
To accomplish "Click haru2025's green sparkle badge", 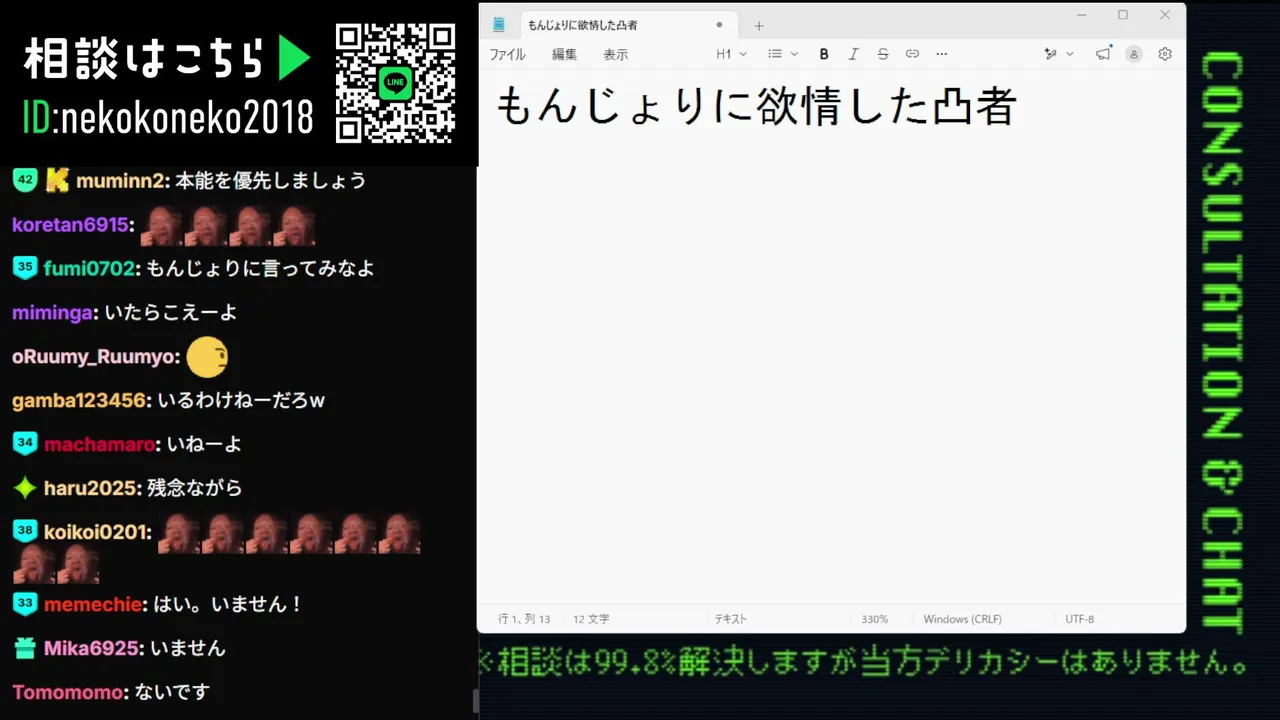I will pos(25,488).
